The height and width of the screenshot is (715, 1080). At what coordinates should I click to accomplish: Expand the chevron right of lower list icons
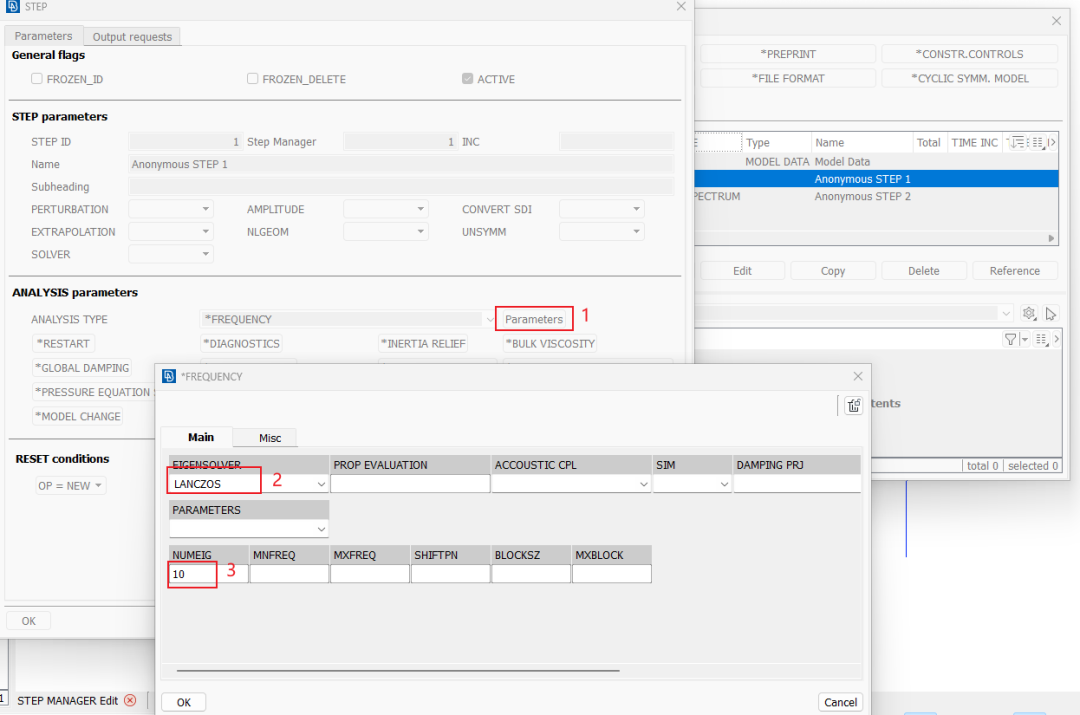[x=1056, y=339]
